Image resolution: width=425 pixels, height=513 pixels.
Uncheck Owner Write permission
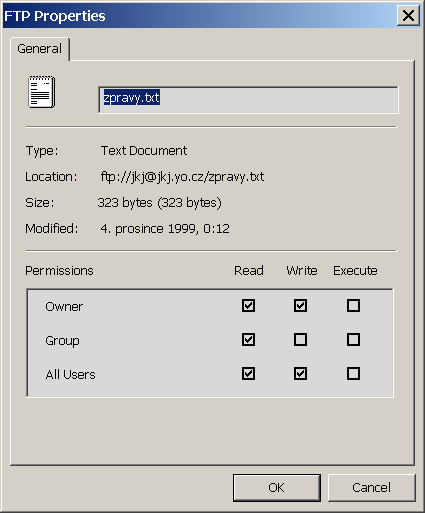[x=300, y=305]
